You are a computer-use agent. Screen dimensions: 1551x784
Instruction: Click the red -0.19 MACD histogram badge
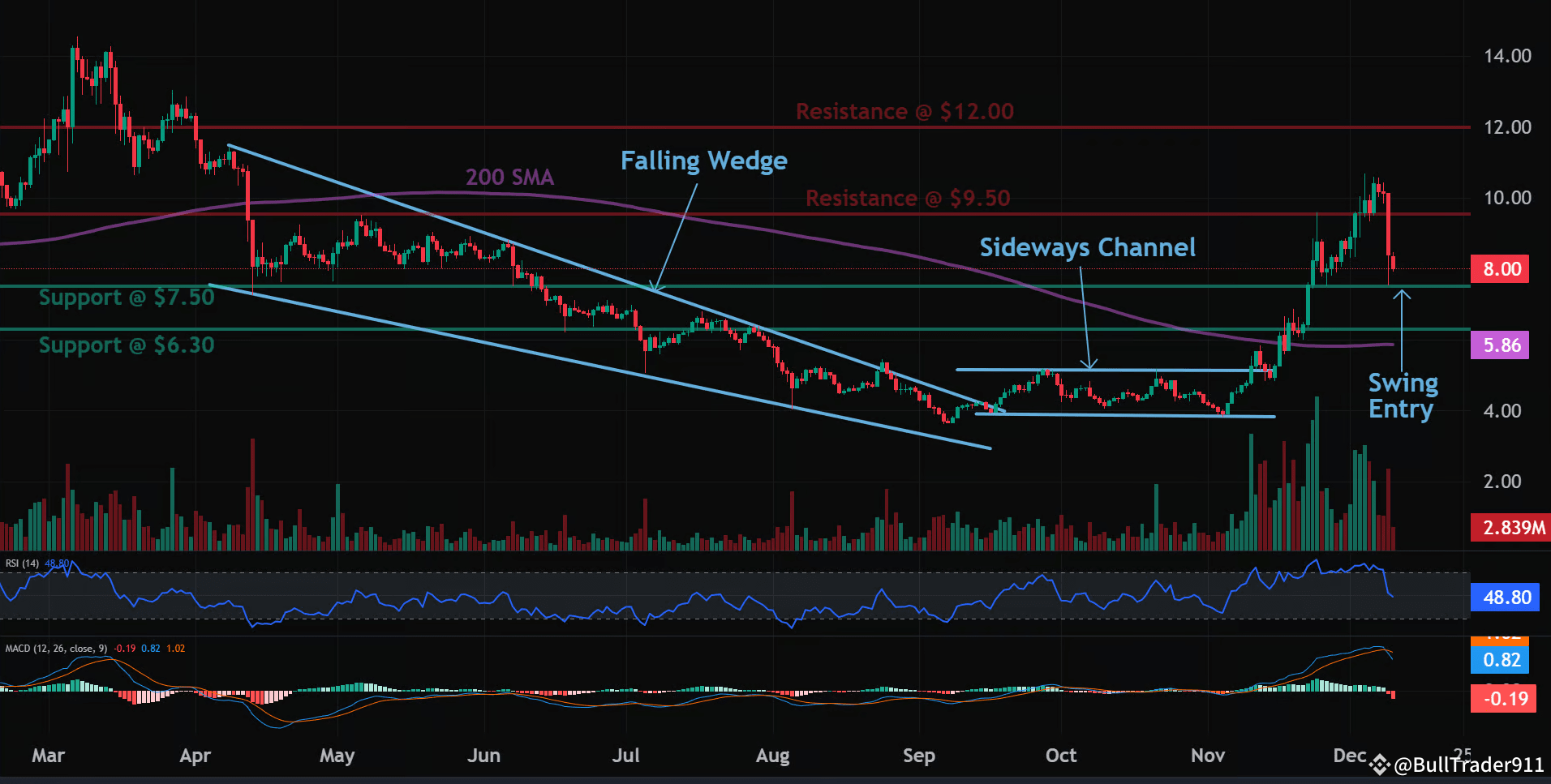point(1505,698)
